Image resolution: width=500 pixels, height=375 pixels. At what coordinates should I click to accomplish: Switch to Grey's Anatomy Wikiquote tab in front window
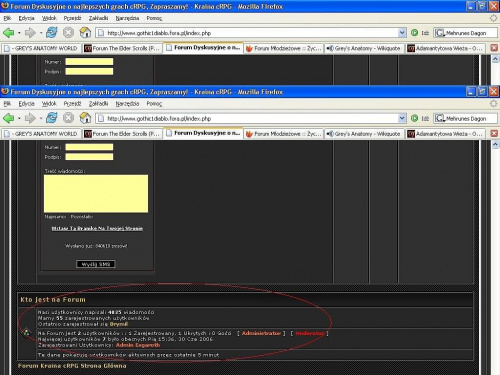364,134
